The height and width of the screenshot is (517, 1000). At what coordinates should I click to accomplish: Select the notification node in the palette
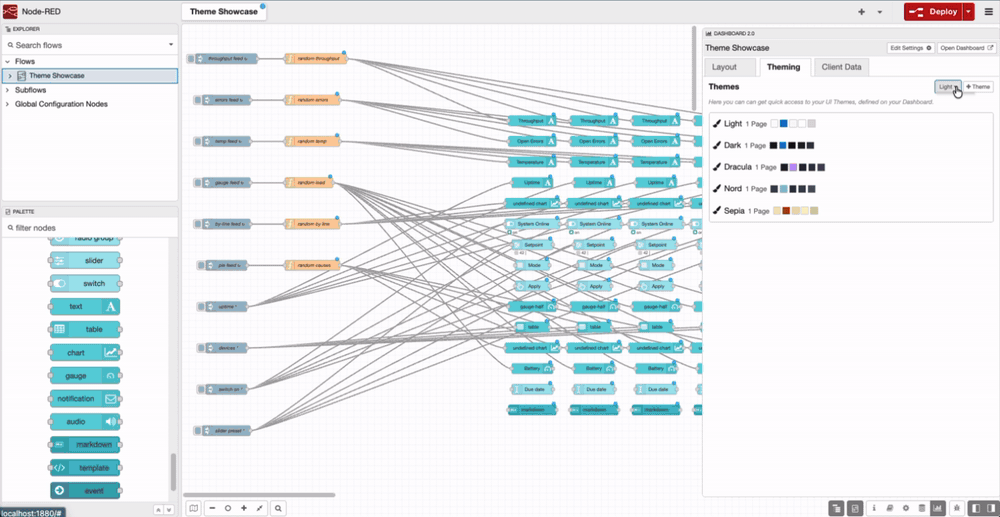click(85, 399)
